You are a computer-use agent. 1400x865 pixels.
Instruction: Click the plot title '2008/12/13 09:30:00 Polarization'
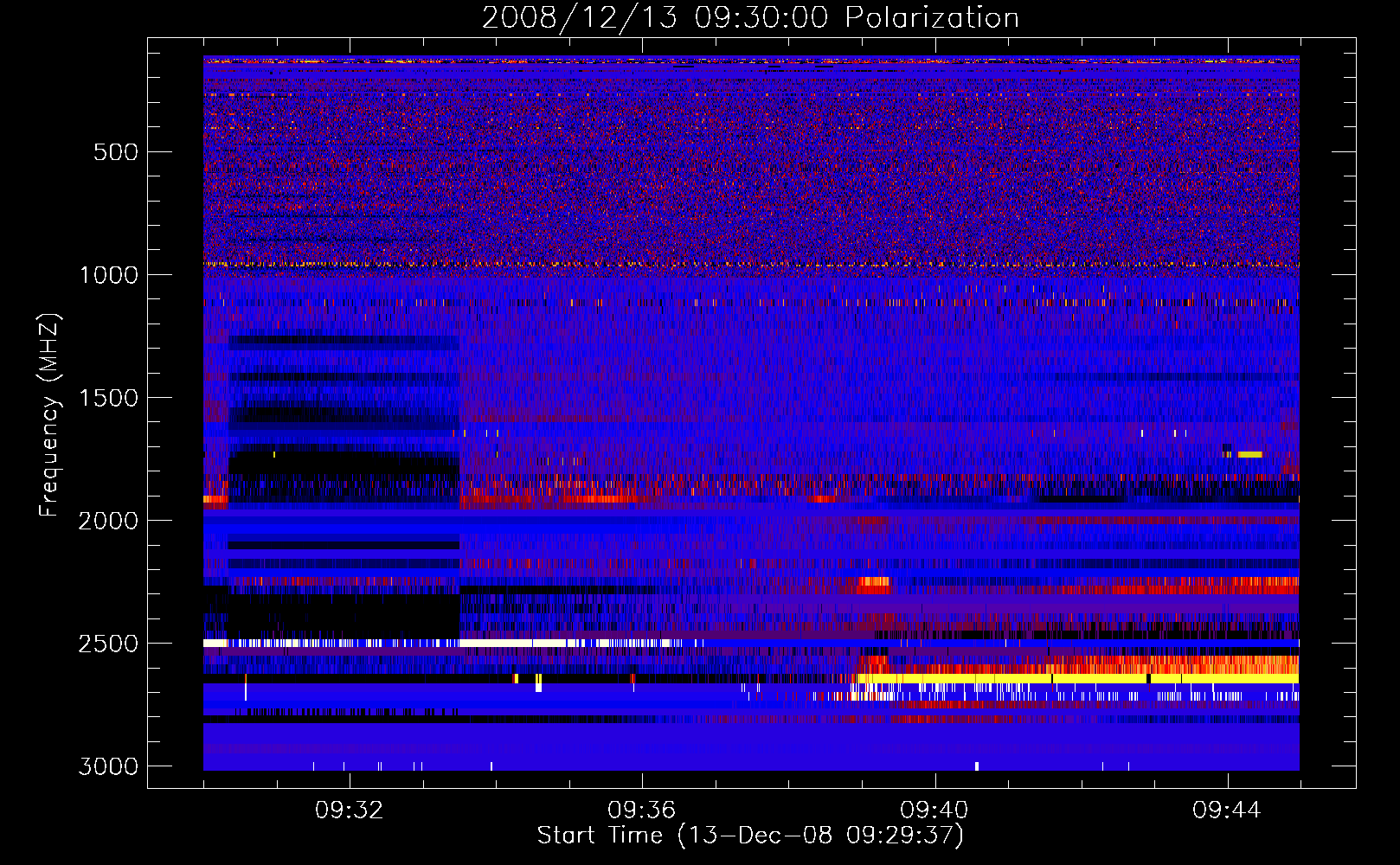coord(750,17)
